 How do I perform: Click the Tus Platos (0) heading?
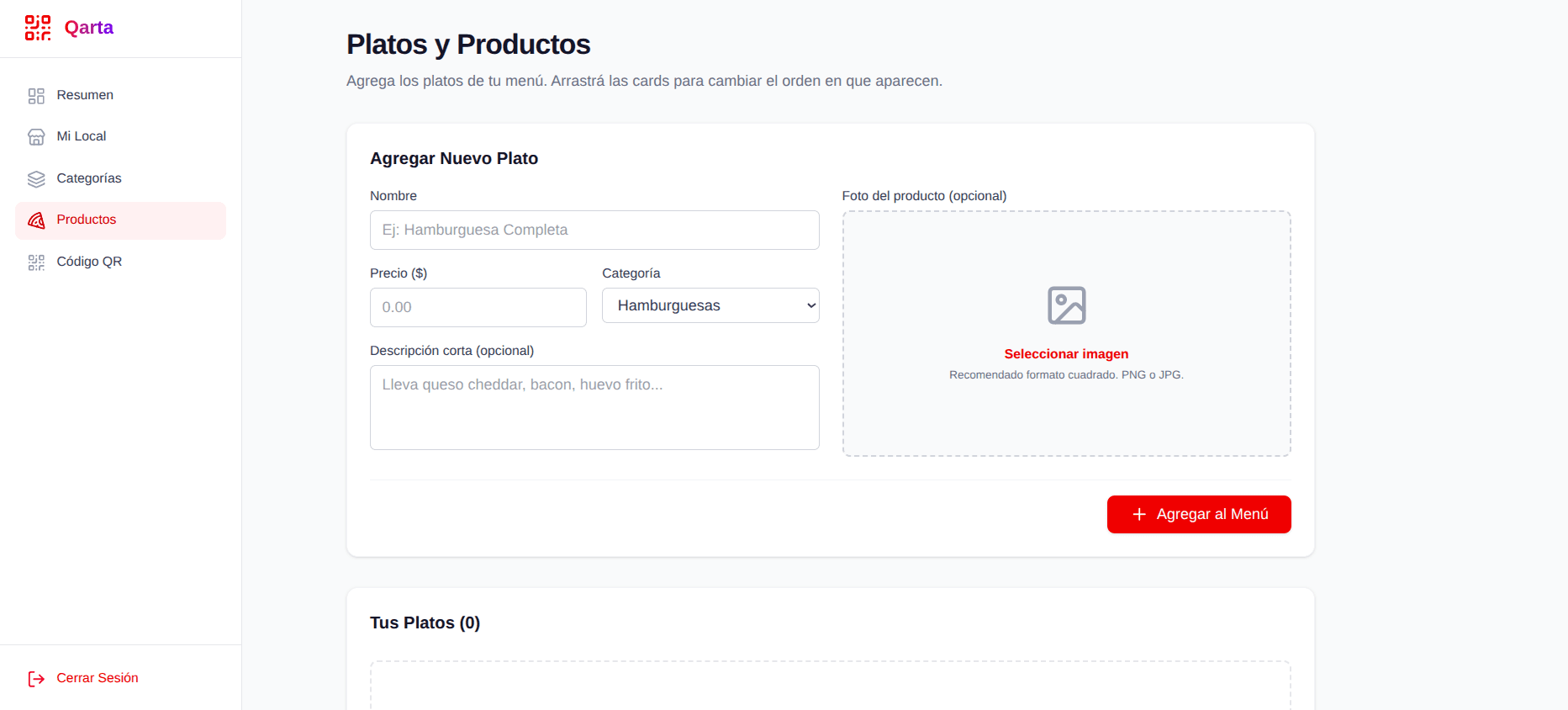425,623
